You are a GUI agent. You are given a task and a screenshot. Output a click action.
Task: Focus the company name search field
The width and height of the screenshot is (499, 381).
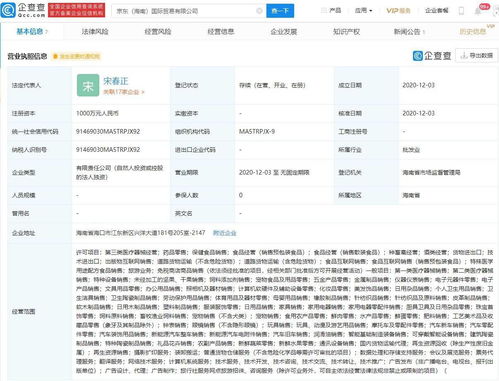189,11
